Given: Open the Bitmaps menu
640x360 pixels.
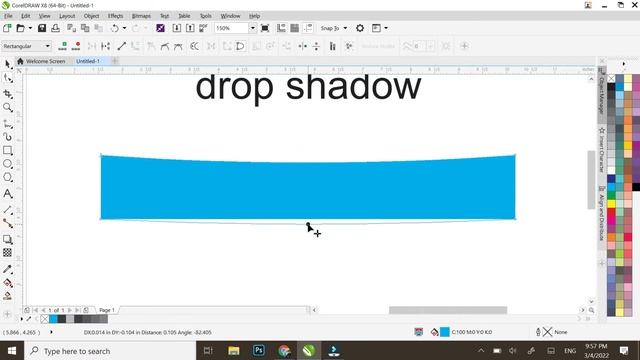Looking at the screenshot, I should coord(141,16).
